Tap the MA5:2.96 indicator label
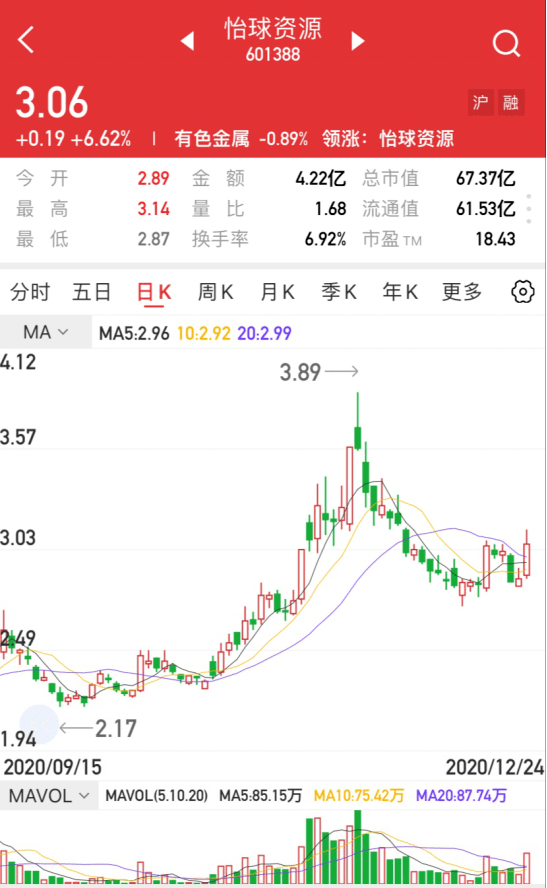 point(134,333)
